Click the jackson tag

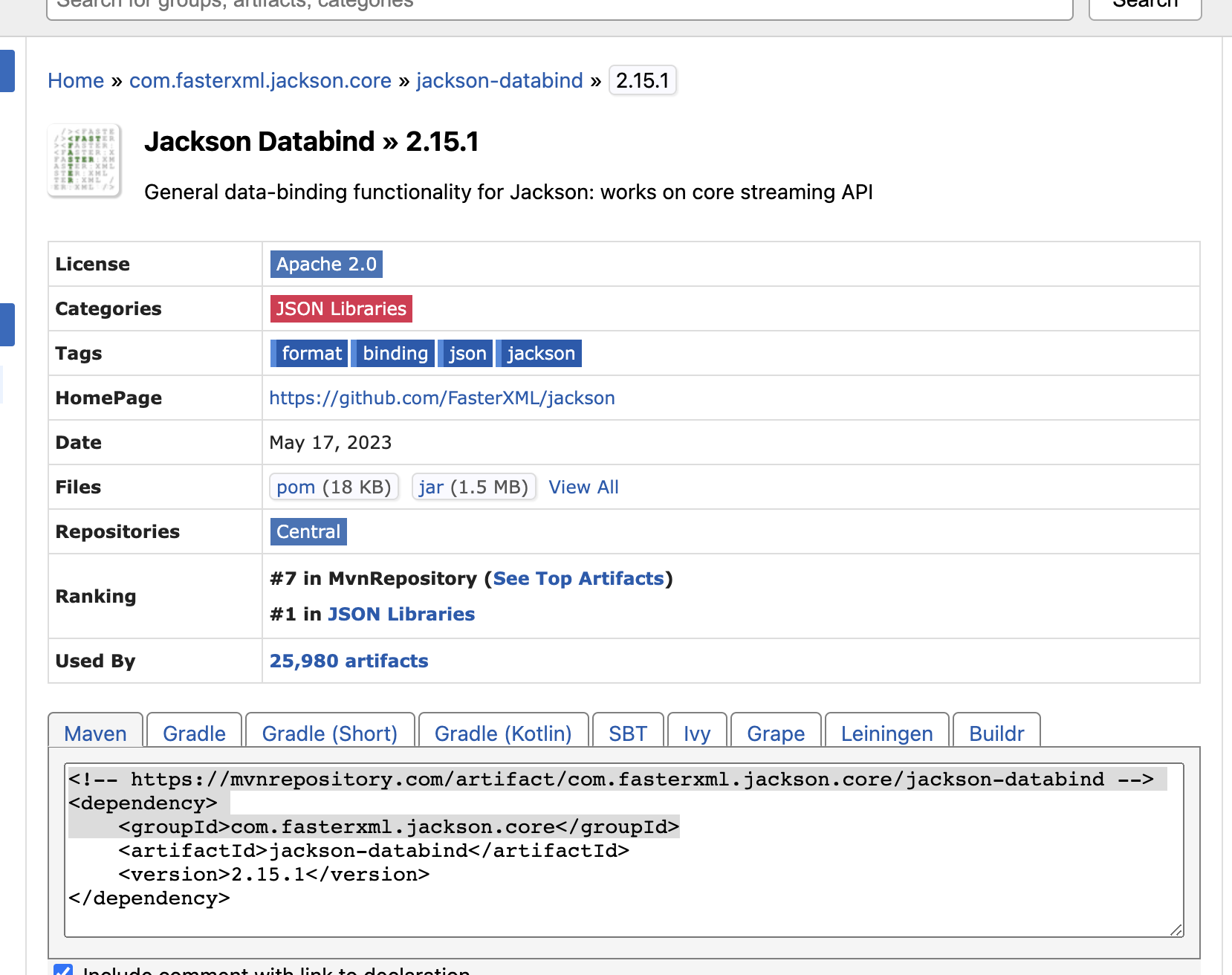tap(539, 353)
